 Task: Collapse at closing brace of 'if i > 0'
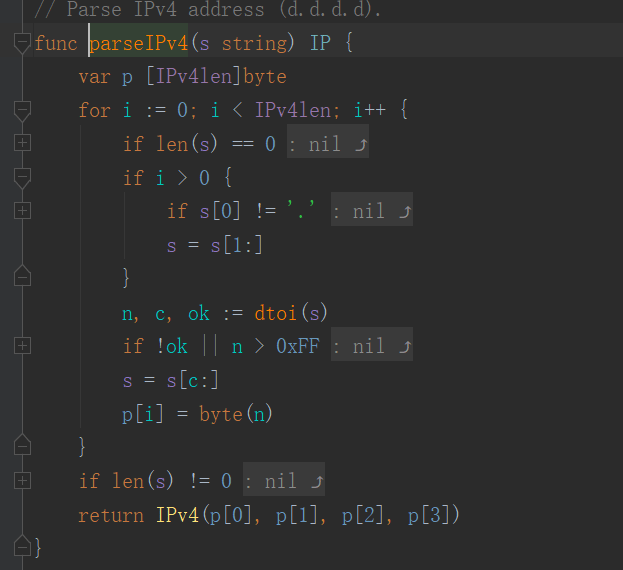pos(22,276)
